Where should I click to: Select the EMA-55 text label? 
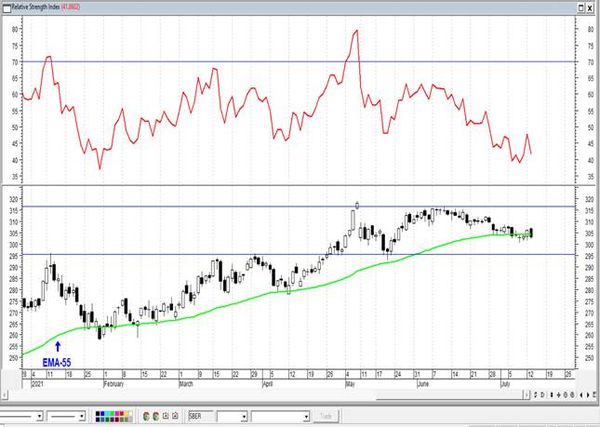click(57, 362)
